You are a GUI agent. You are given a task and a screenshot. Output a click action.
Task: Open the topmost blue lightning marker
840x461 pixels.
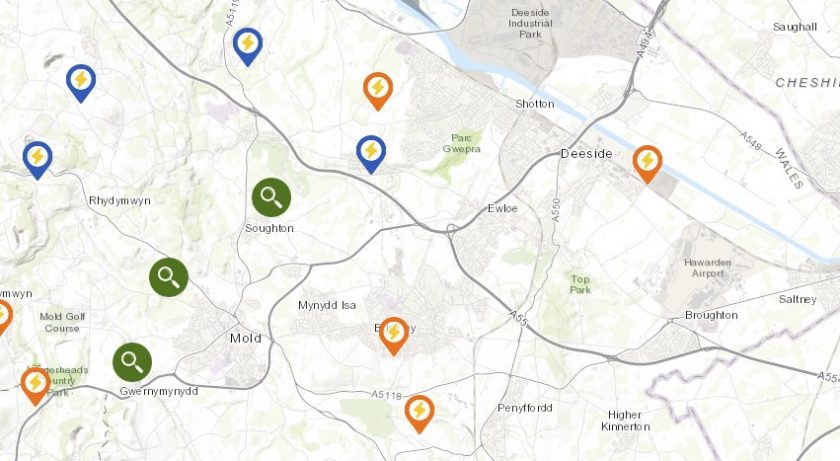(x=248, y=47)
